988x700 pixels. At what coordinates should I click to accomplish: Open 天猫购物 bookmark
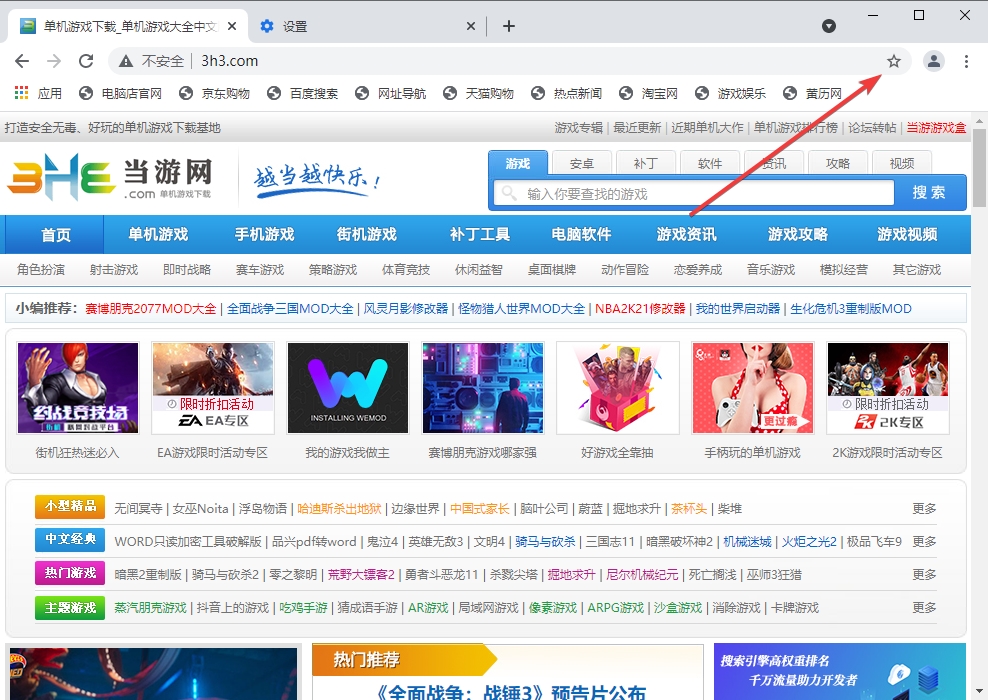pos(478,93)
